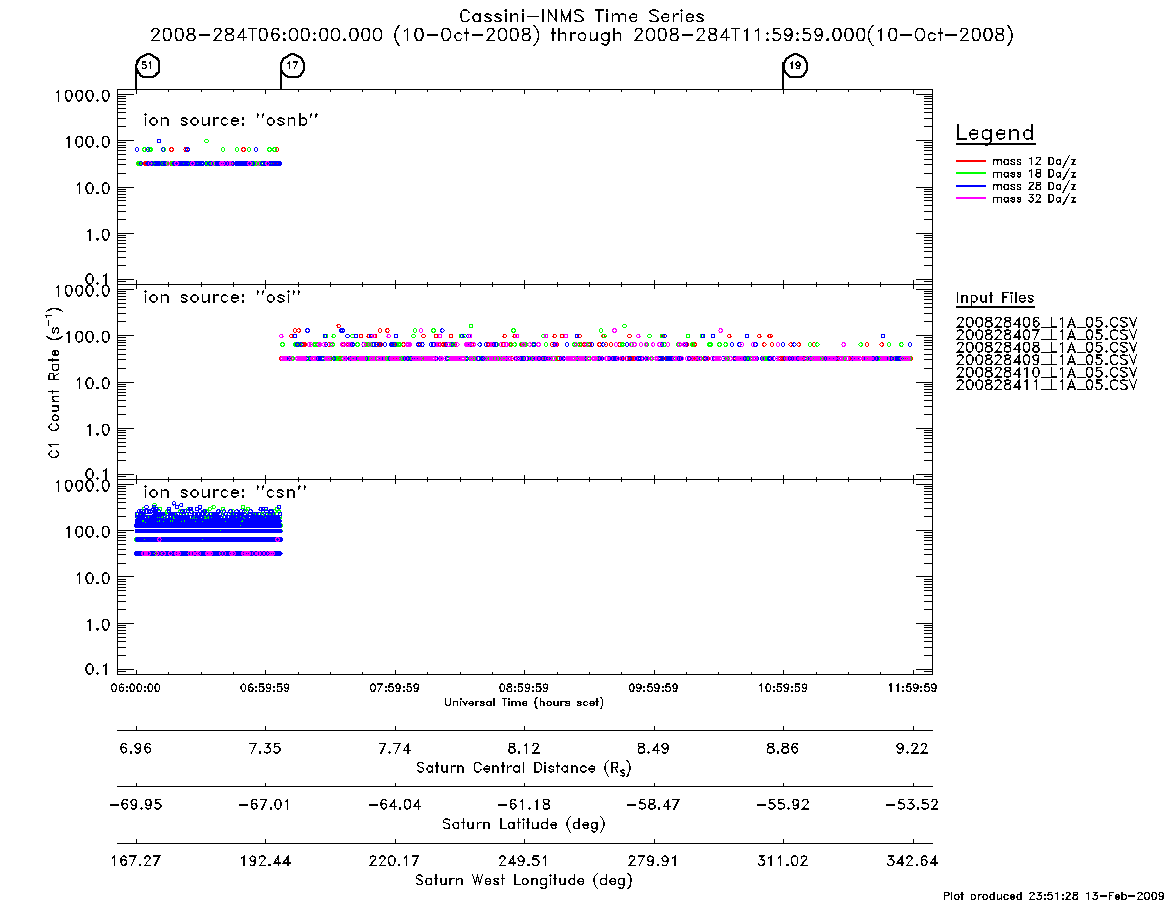Click the distance value 9.22
This screenshot has width=1165, height=900.
912,748
